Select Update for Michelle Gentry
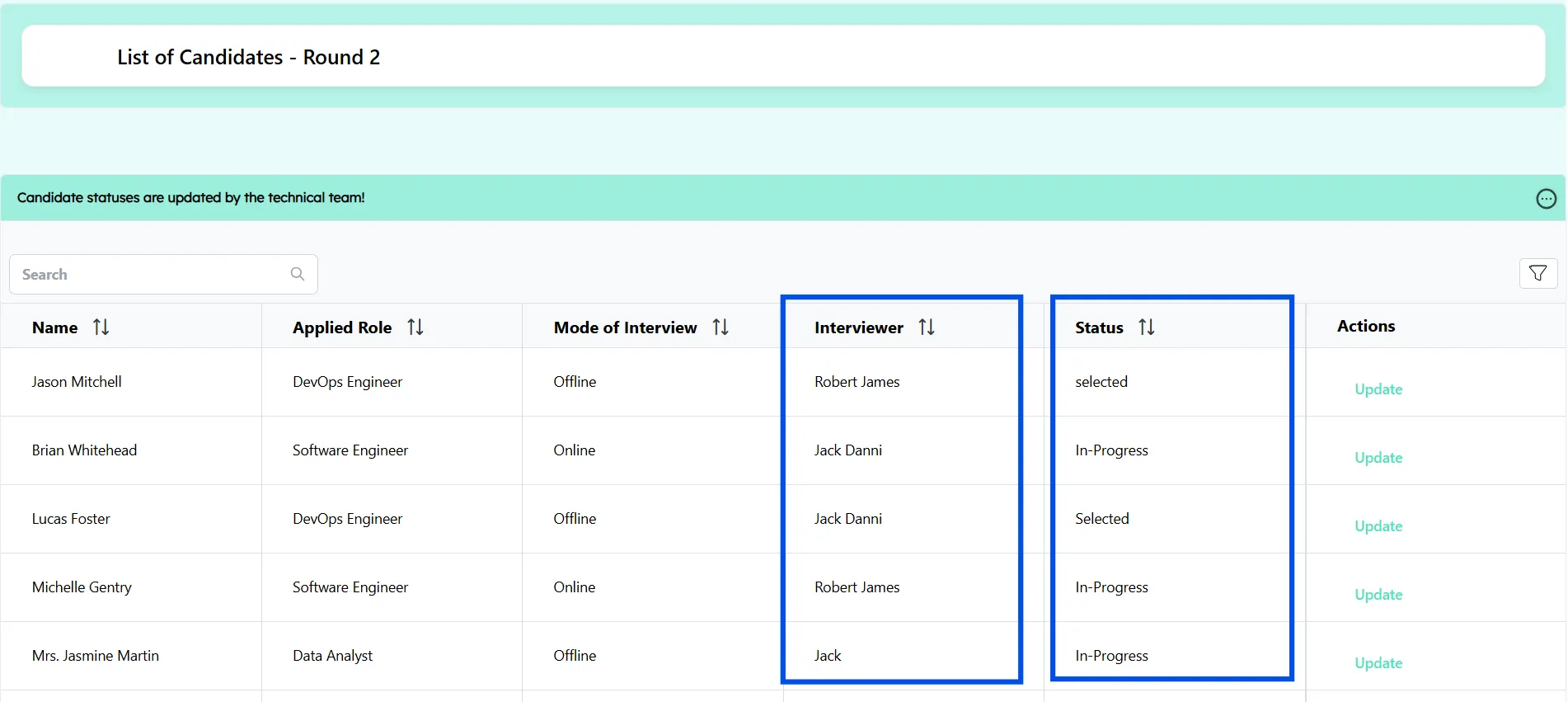Screen dimensions: 1568x702 coord(1378,595)
